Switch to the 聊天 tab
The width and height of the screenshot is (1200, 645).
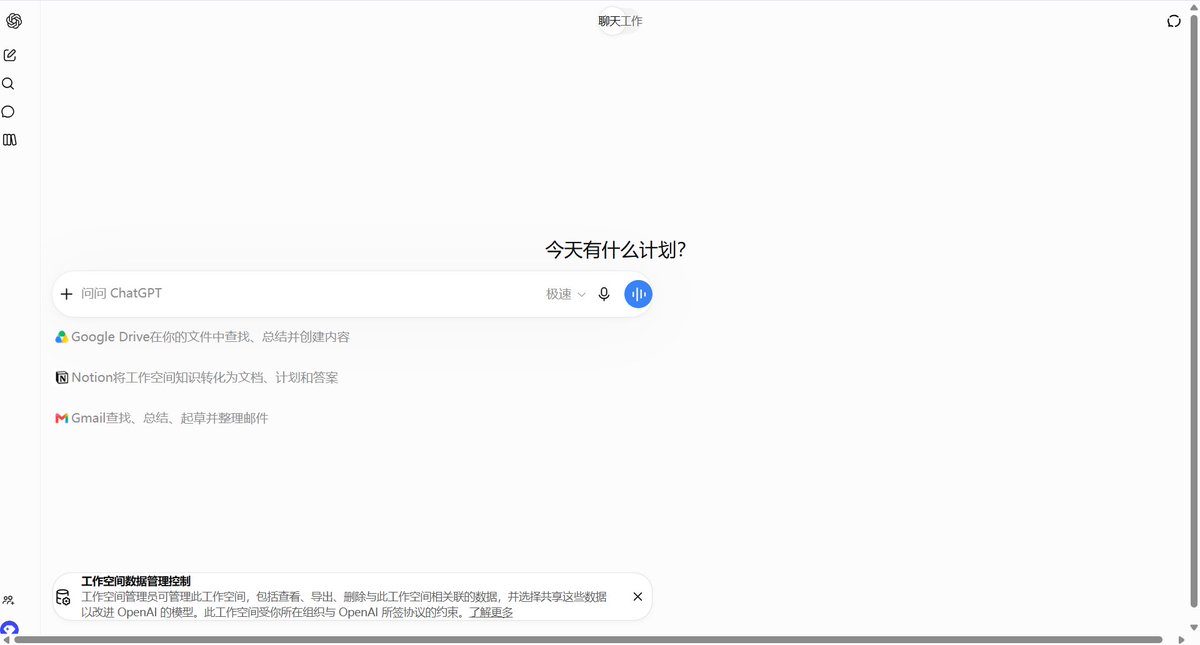point(610,21)
